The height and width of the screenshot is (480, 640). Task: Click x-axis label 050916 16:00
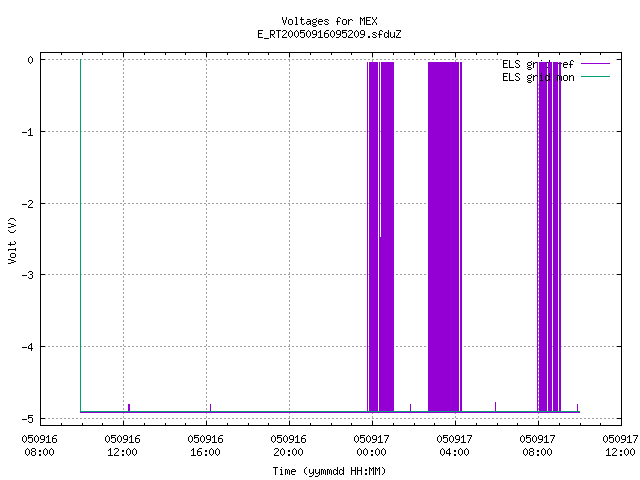pos(205,446)
